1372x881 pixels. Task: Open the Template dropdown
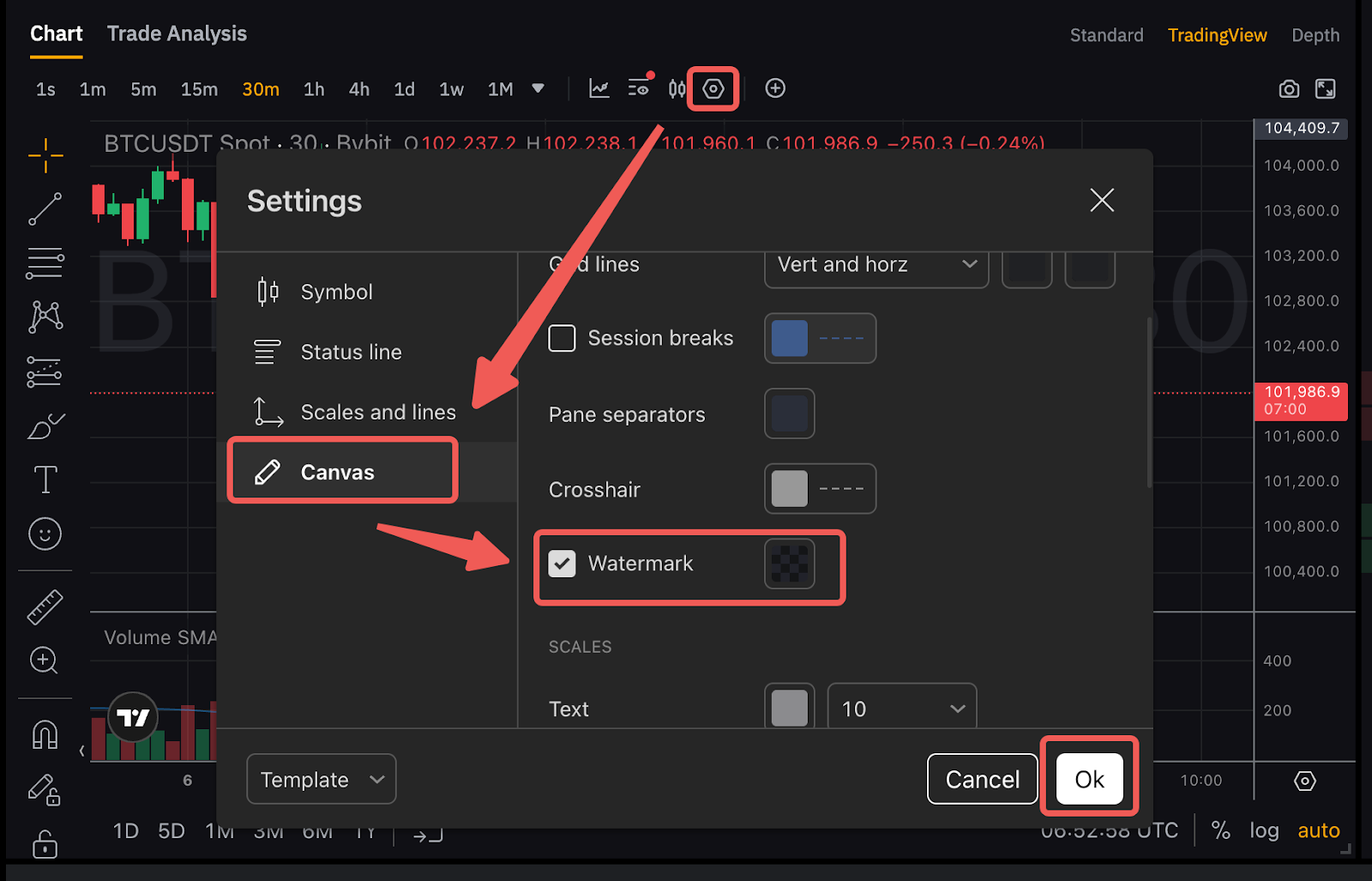(321, 779)
